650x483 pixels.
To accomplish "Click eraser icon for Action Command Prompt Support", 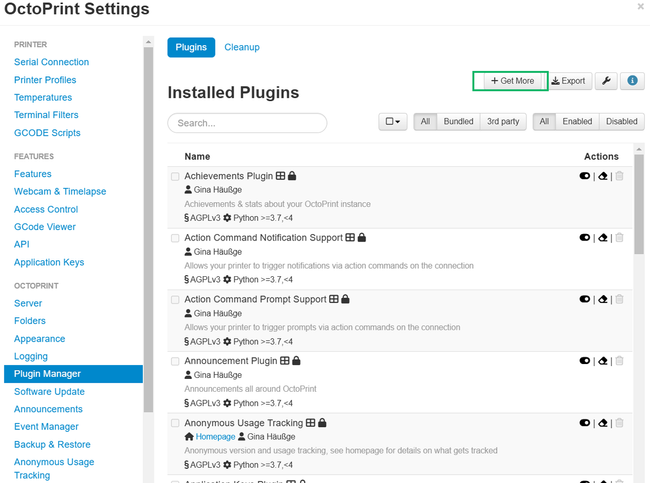I will click(602, 299).
